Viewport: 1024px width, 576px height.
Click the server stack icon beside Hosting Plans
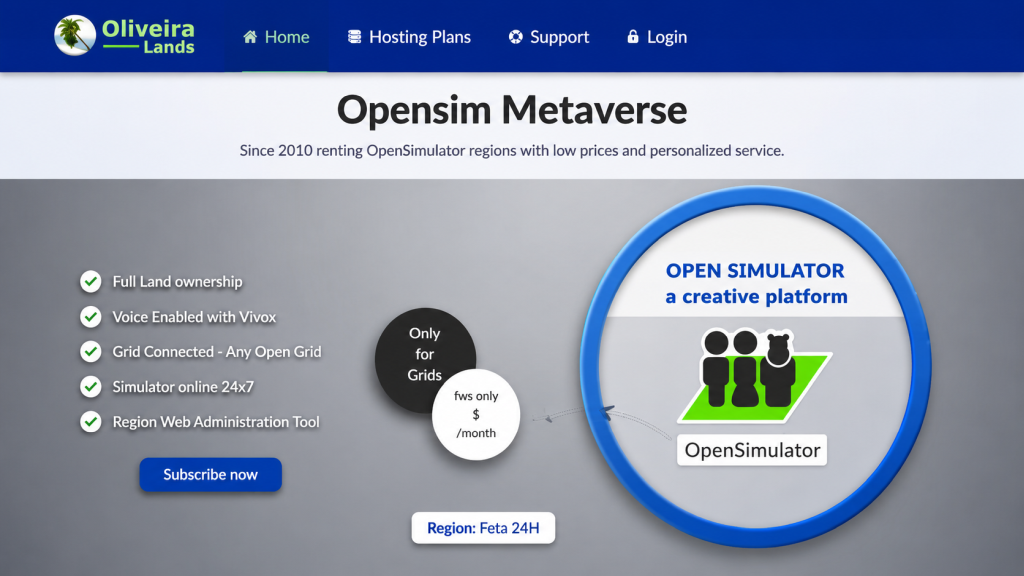pos(355,37)
